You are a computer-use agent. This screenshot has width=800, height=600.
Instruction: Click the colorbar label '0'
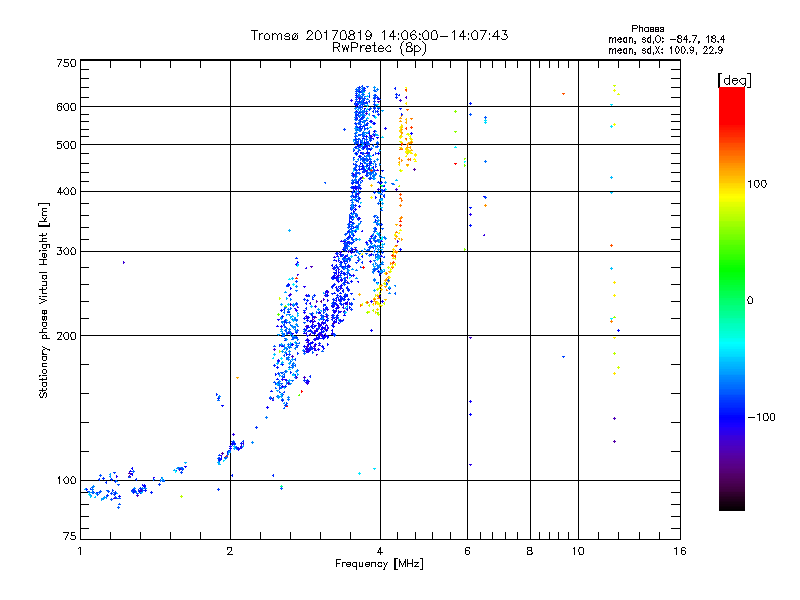[749, 301]
